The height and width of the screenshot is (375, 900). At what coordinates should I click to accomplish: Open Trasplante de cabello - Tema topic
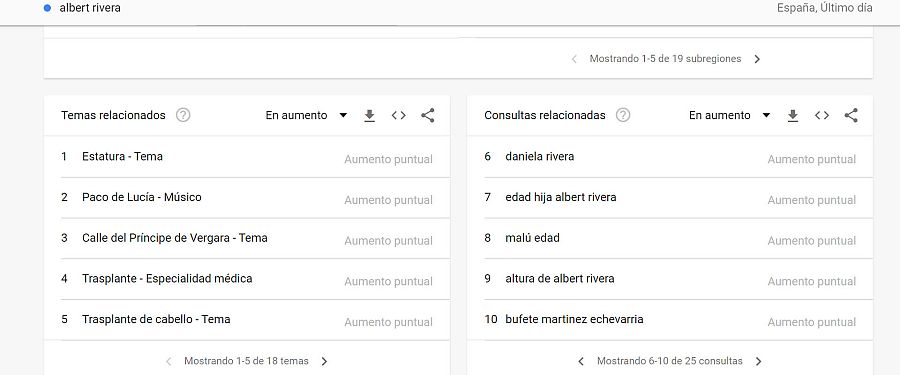pyautogui.click(x=156, y=319)
